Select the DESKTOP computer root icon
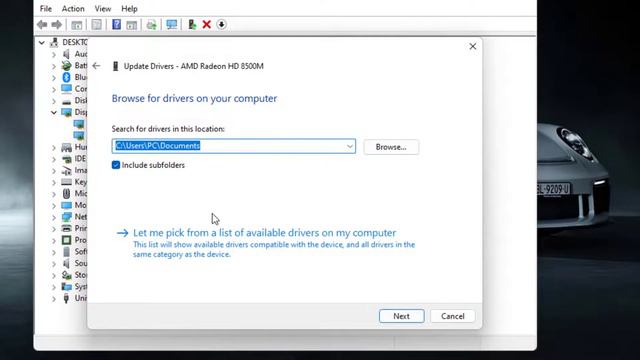 (54, 42)
